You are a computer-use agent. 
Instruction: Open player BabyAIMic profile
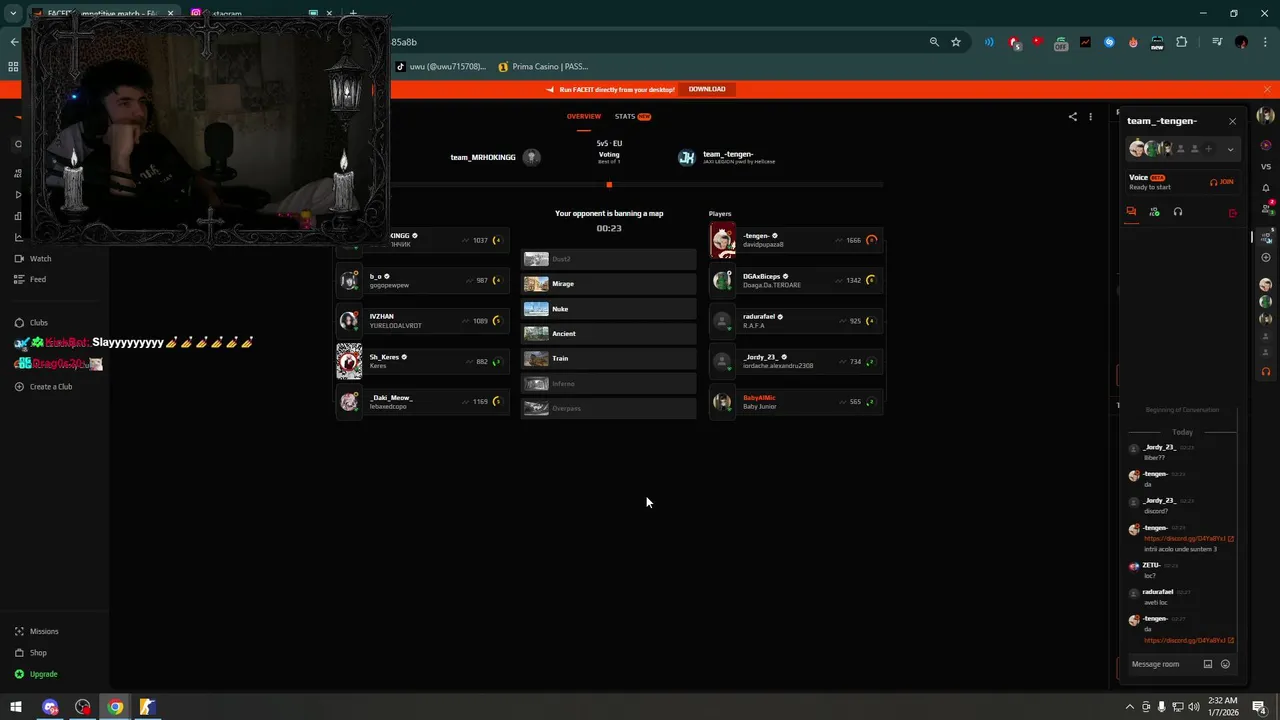796,402
